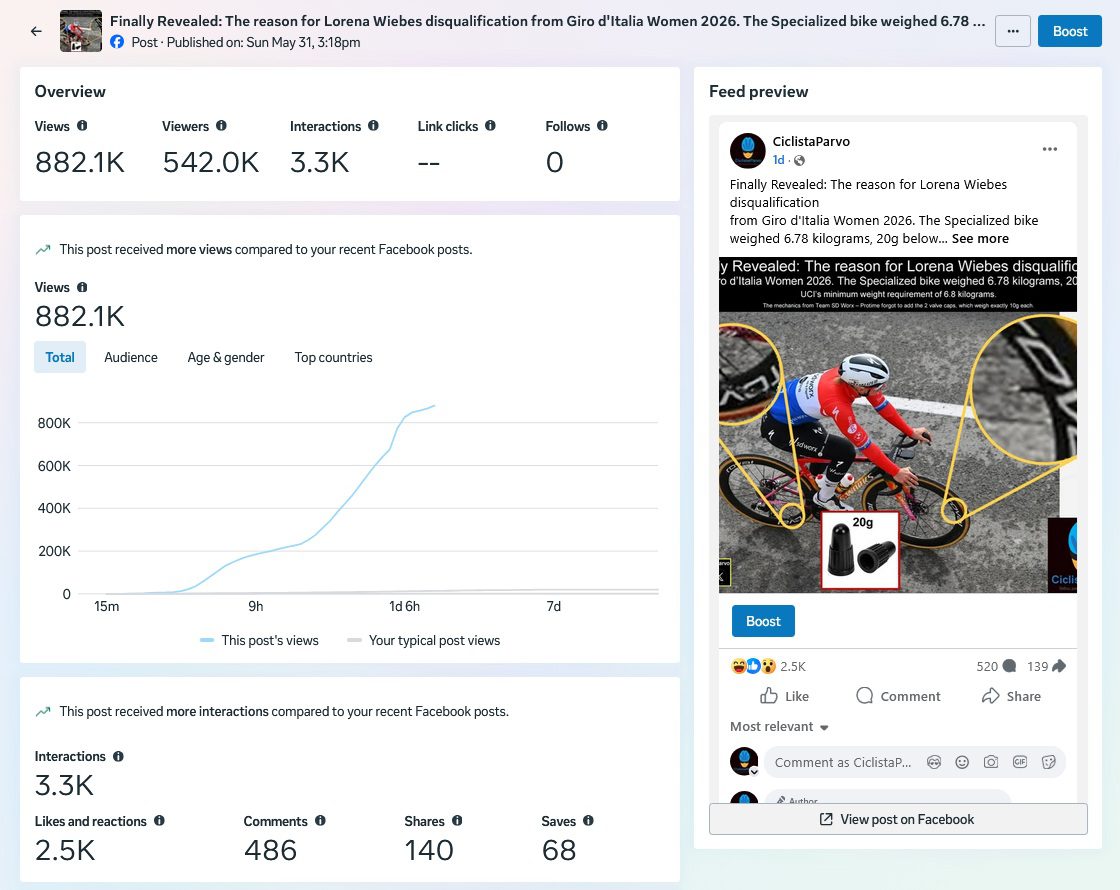Open the CiclistaParvo page name link

click(x=811, y=141)
